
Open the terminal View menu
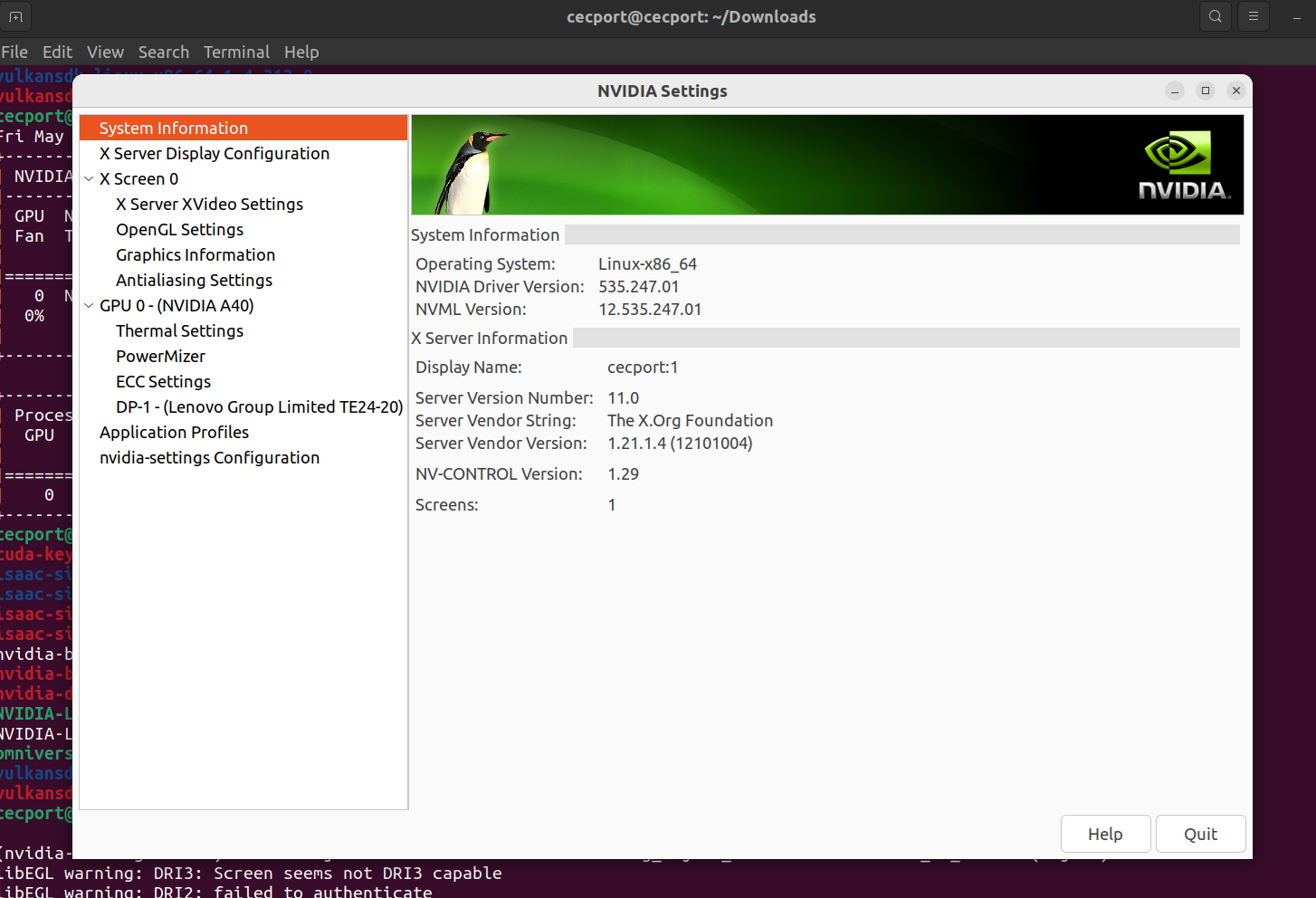105,52
